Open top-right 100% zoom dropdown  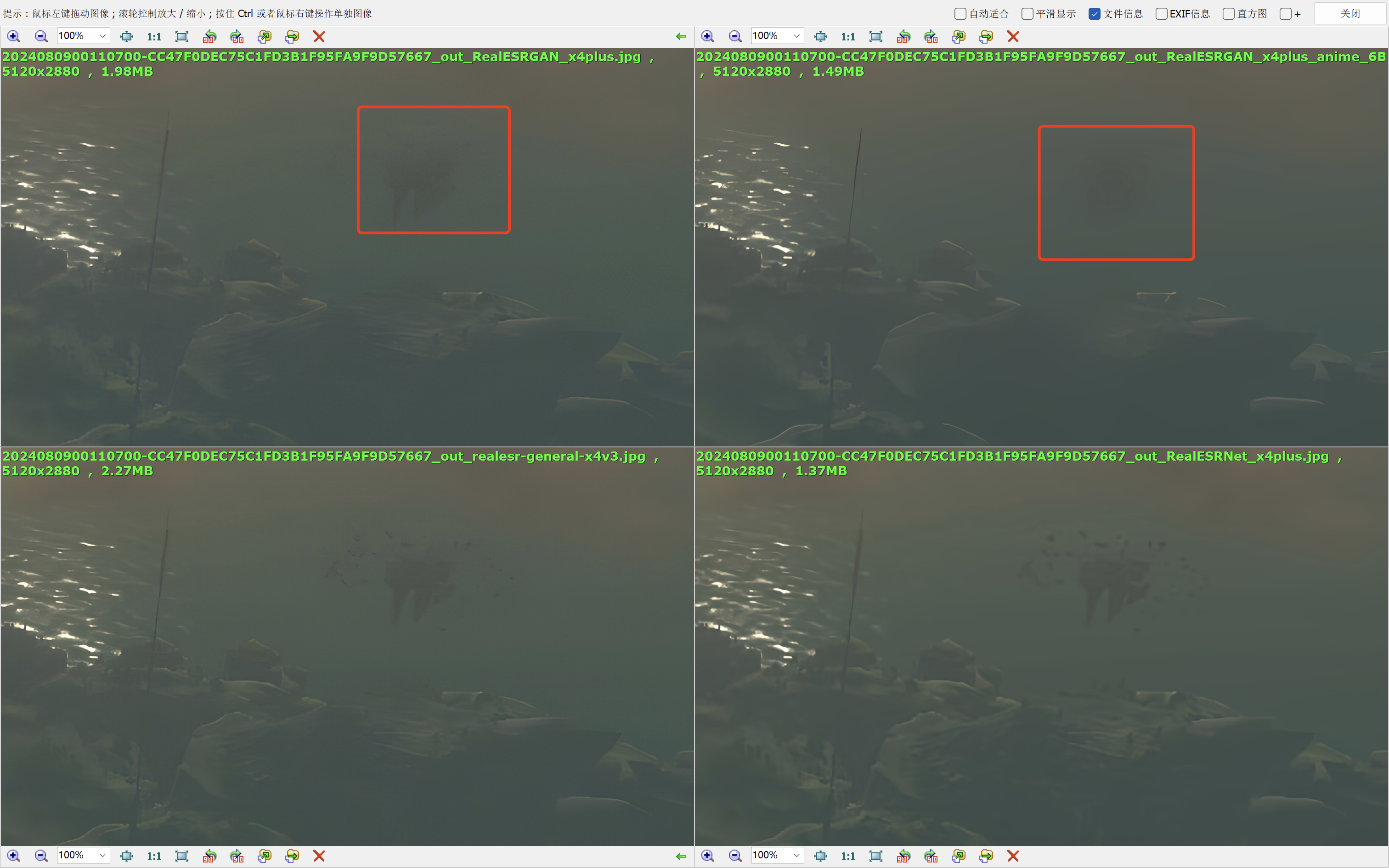796,36
